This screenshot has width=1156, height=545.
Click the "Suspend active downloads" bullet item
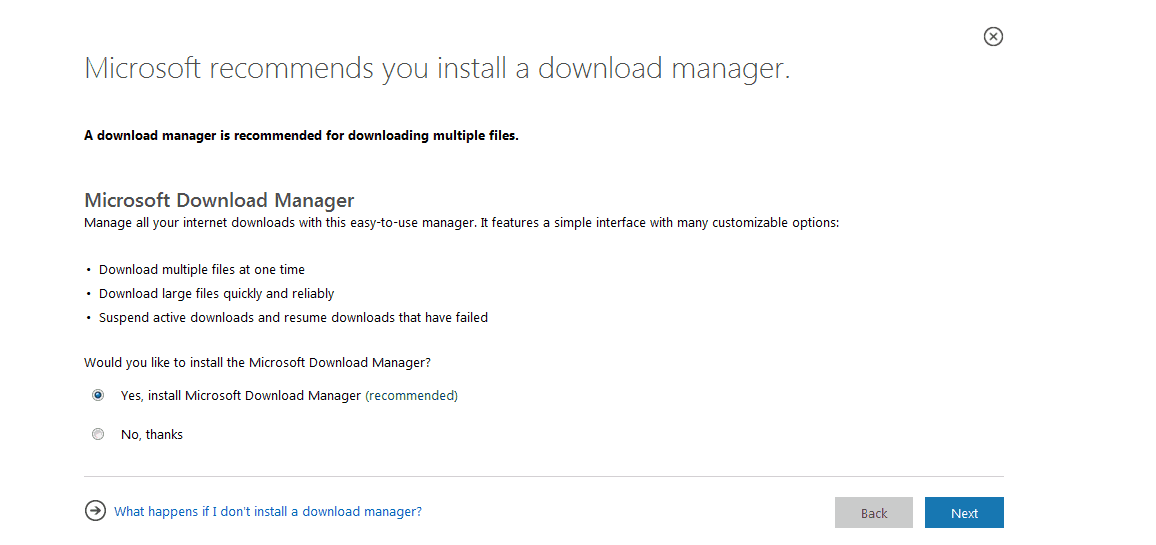click(293, 317)
